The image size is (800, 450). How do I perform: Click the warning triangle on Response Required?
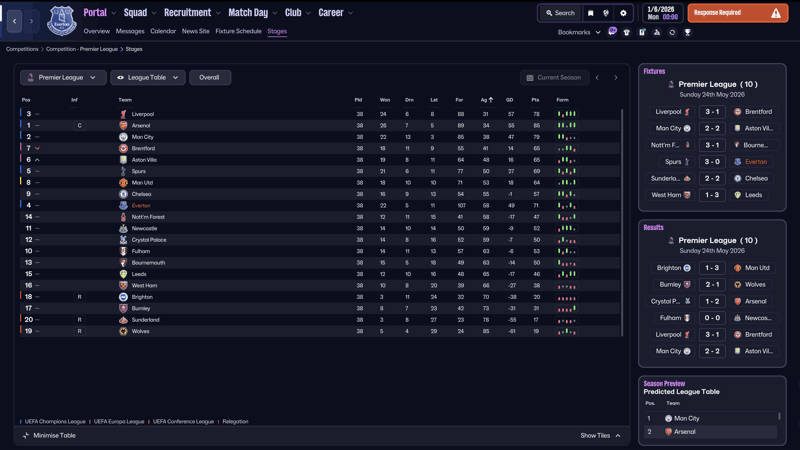(x=776, y=13)
